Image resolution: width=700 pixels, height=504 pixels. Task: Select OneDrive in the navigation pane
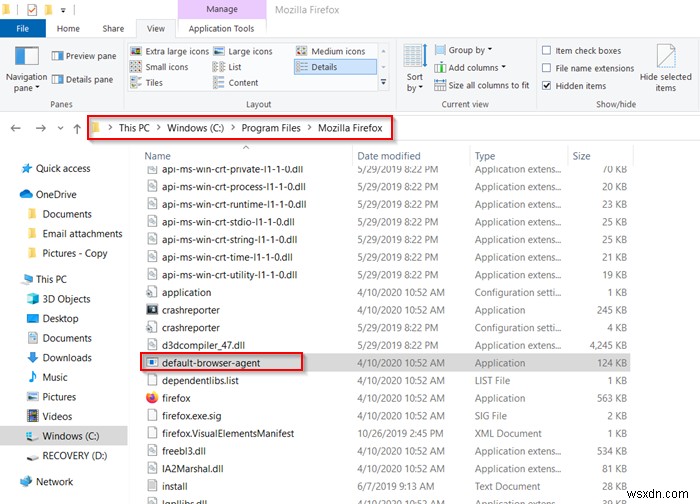(49, 194)
